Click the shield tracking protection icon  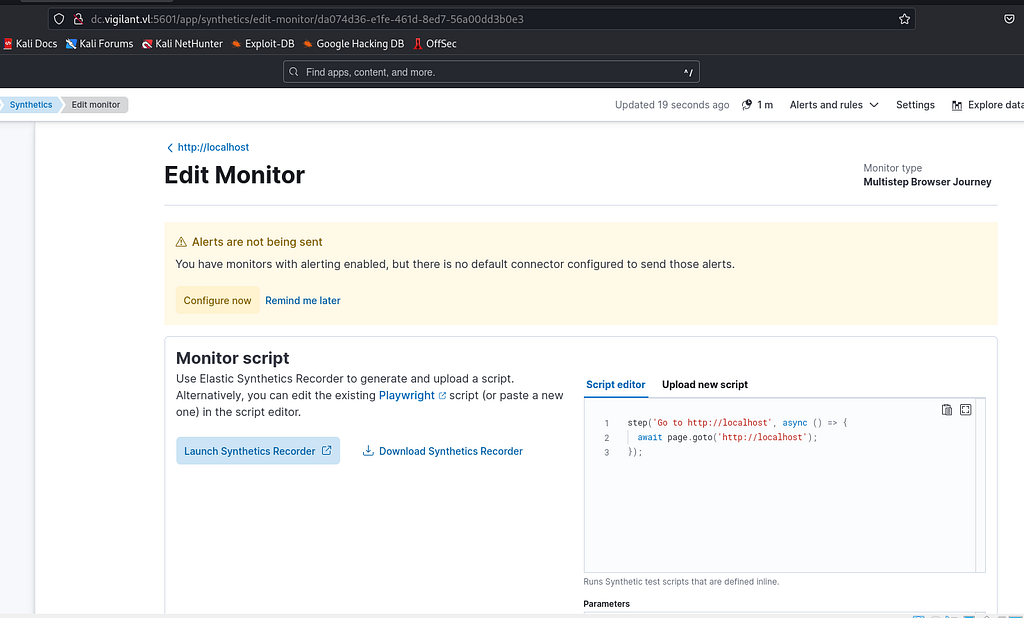coord(59,19)
